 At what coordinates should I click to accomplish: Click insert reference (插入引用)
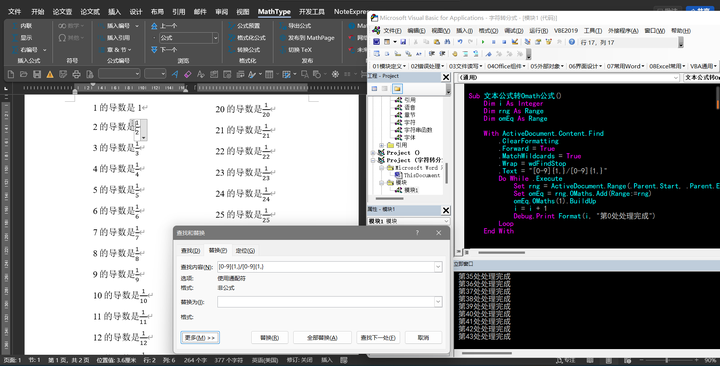[114, 38]
